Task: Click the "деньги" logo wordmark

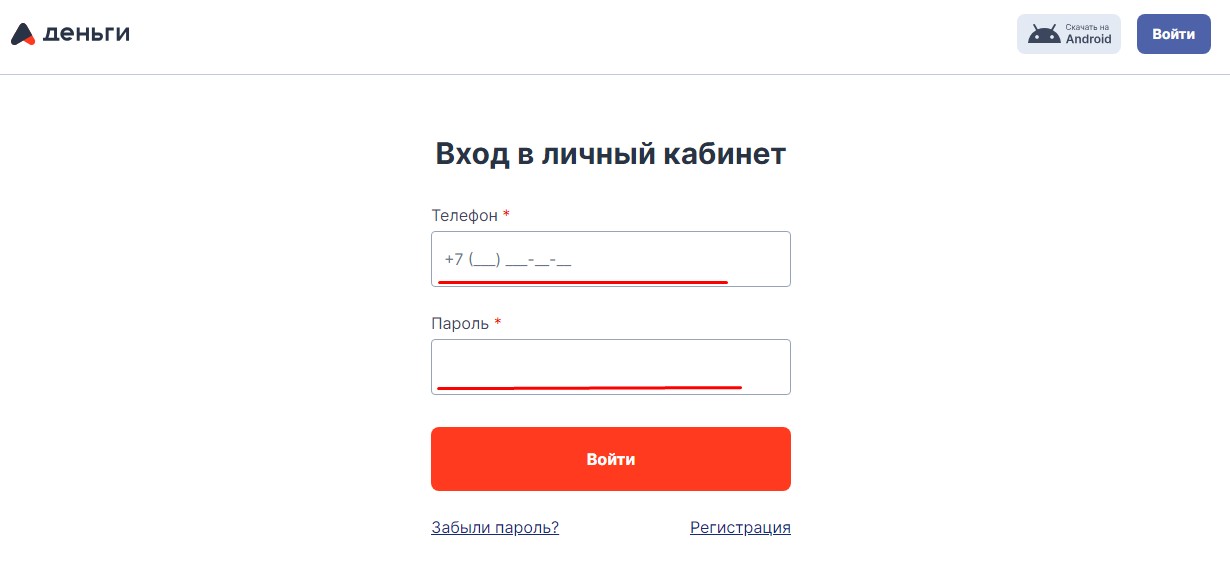Action: tap(86, 34)
